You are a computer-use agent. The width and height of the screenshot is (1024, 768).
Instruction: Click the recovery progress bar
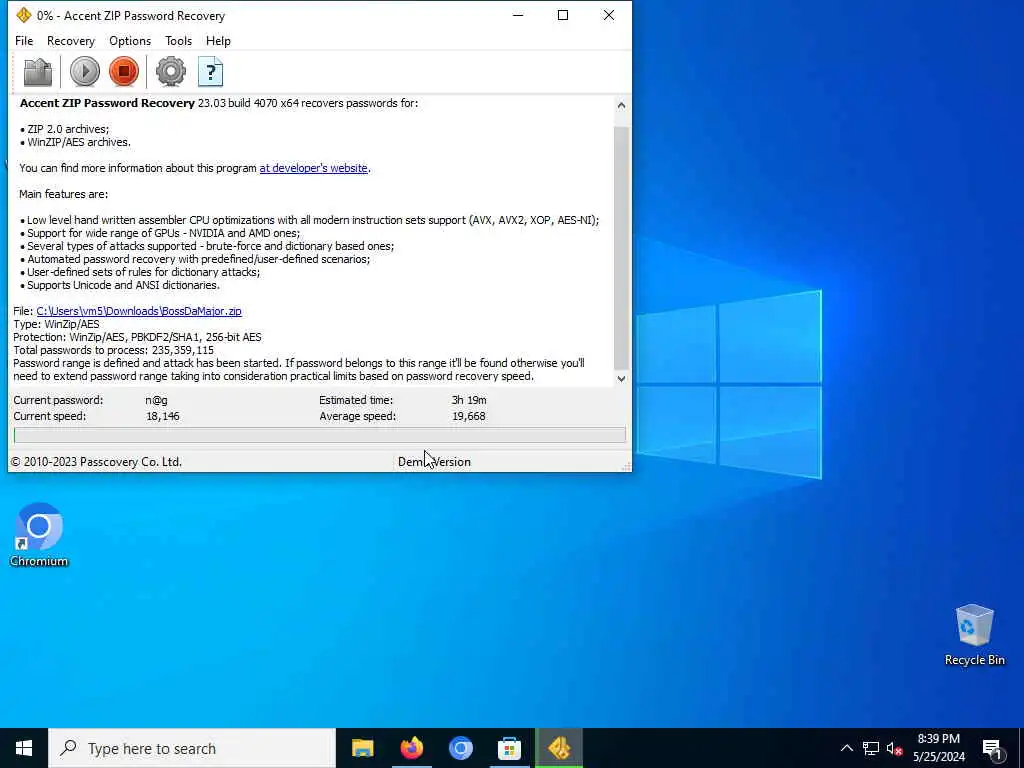click(x=320, y=435)
